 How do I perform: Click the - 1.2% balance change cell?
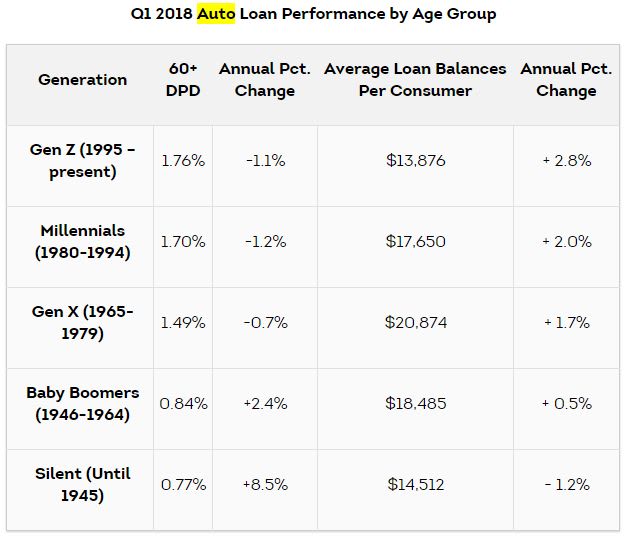(x=566, y=484)
